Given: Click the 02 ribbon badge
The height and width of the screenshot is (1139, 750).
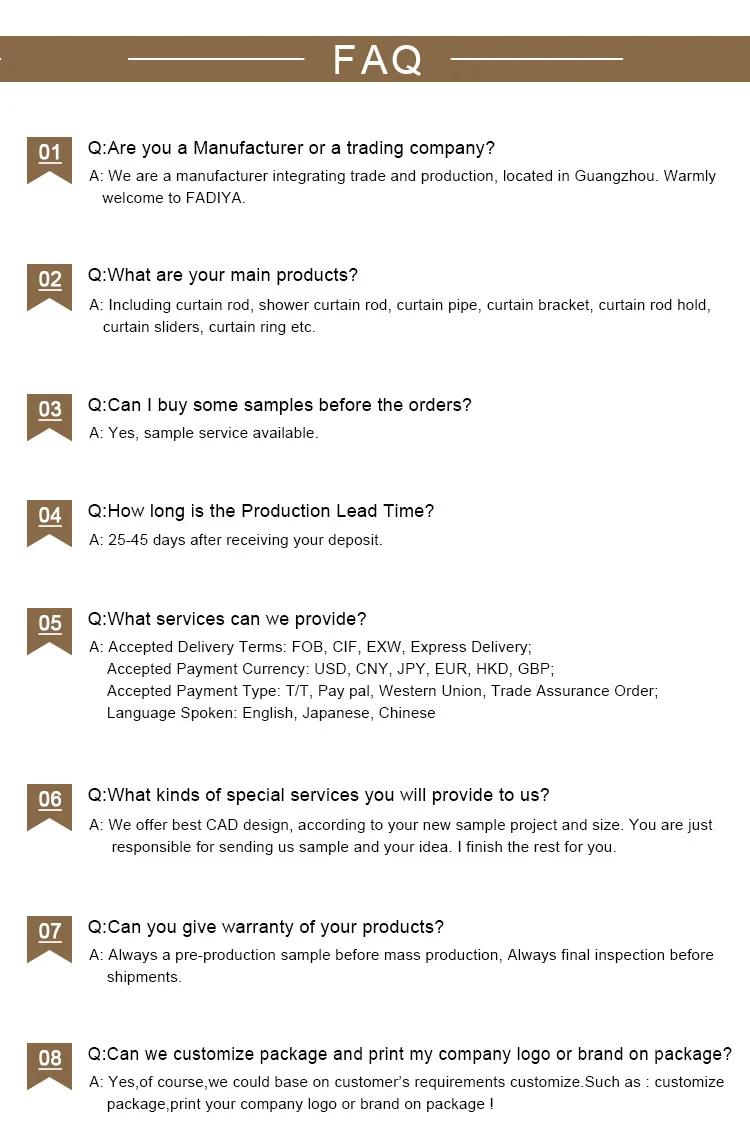Looking at the screenshot, I should coord(49,283).
